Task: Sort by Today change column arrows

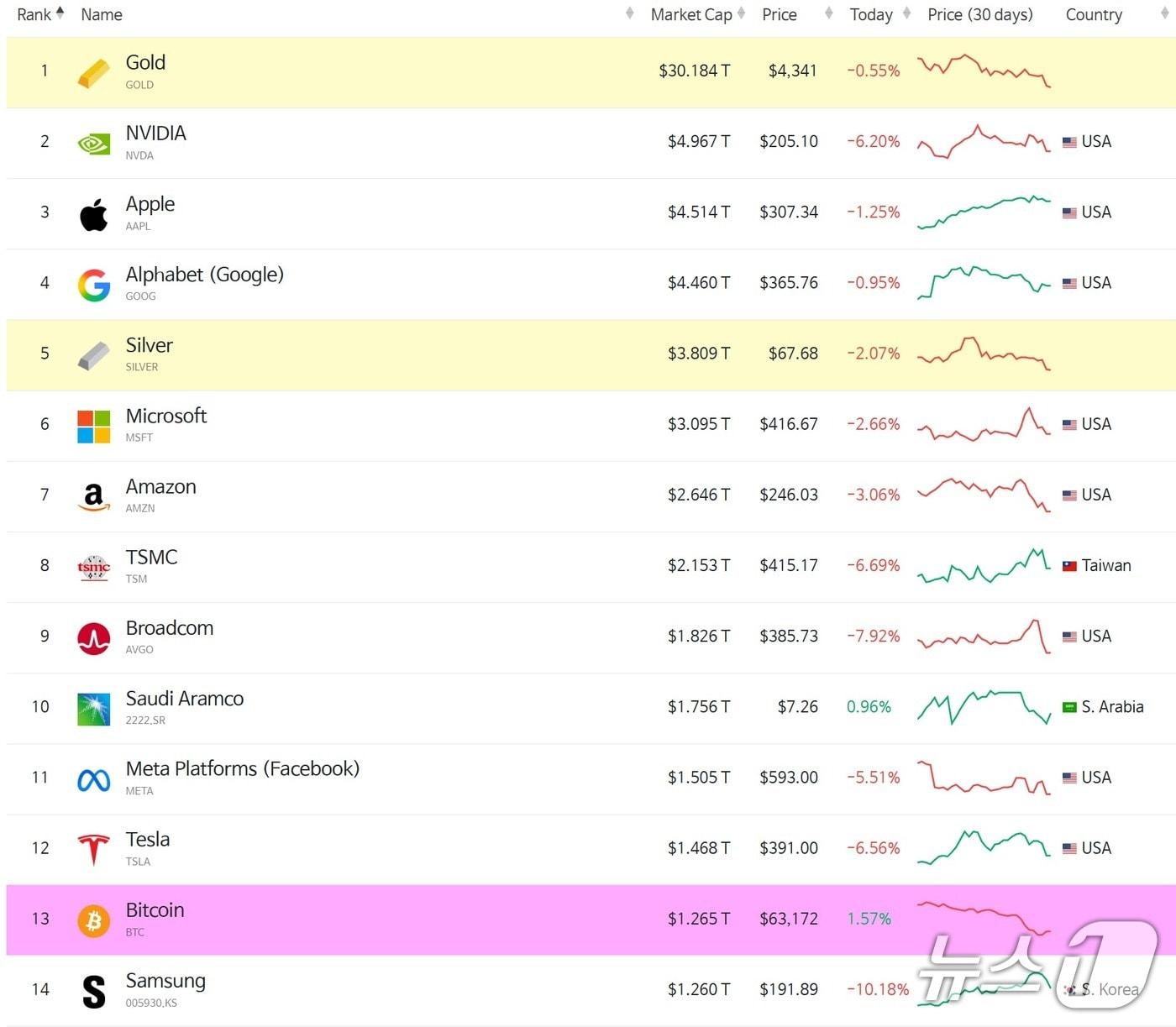Action: (x=906, y=13)
